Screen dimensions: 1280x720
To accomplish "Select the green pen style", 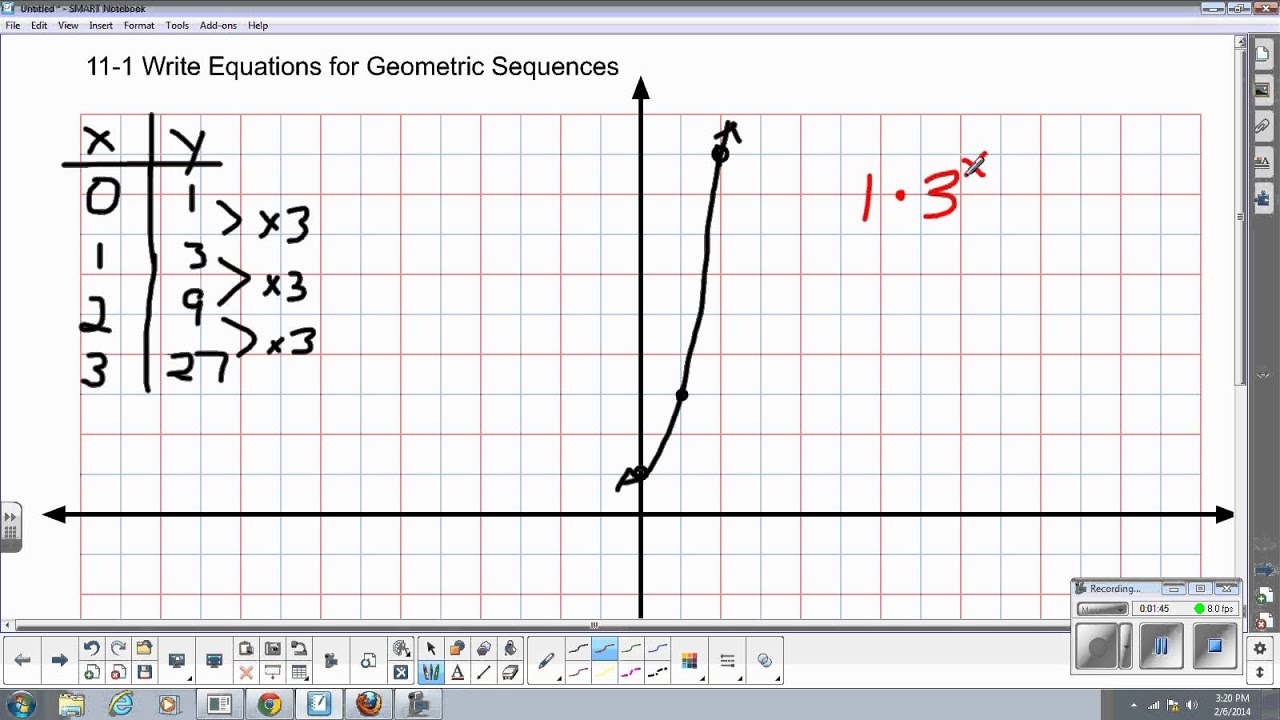I will [x=631, y=648].
